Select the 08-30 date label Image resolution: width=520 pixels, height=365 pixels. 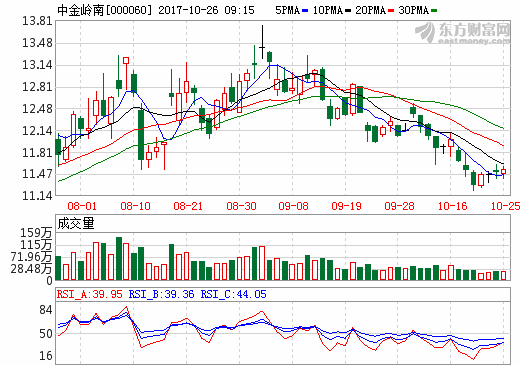click(x=241, y=206)
